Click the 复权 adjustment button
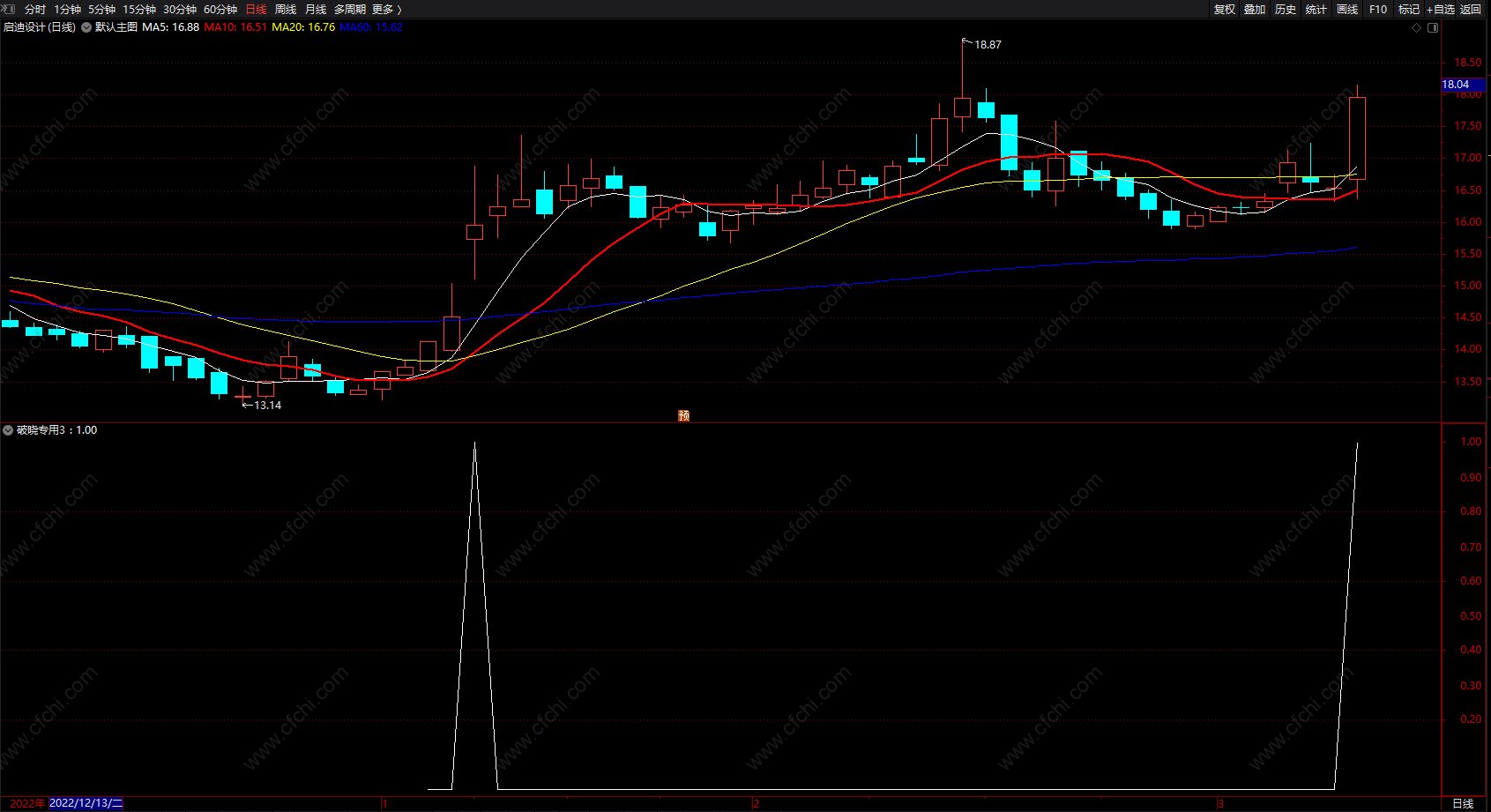This screenshot has width=1491, height=812. (x=1225, y=9)
